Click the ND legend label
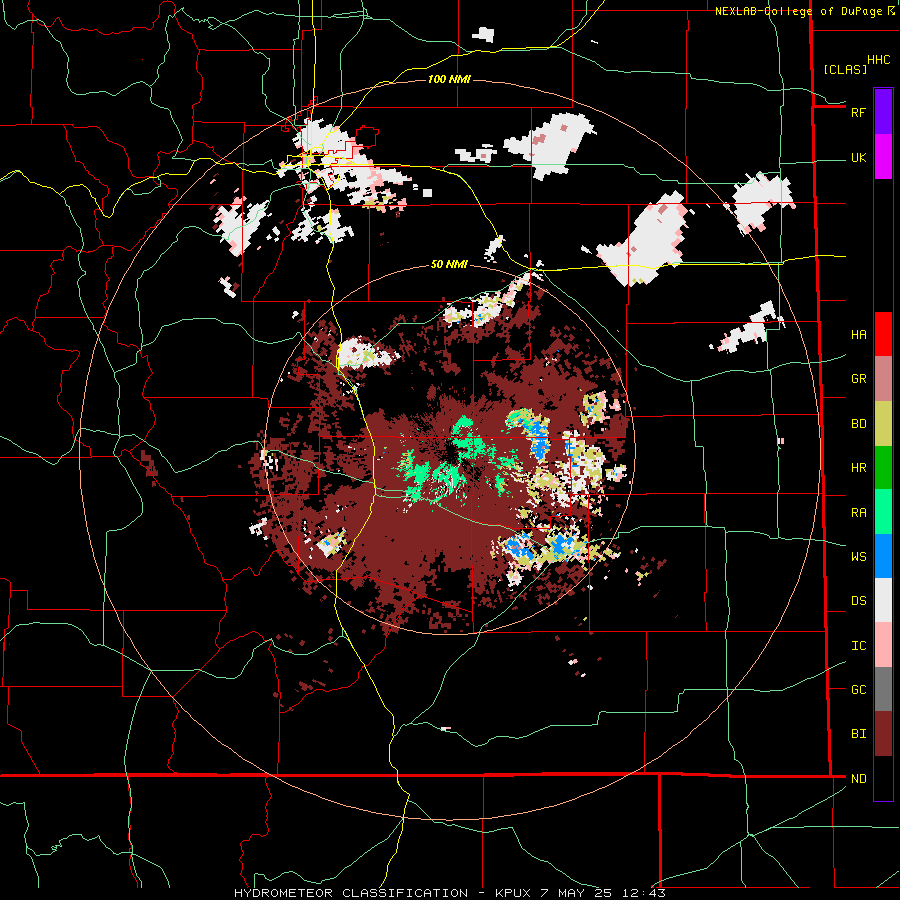900x900 pixels. click(x=858, y=779)
